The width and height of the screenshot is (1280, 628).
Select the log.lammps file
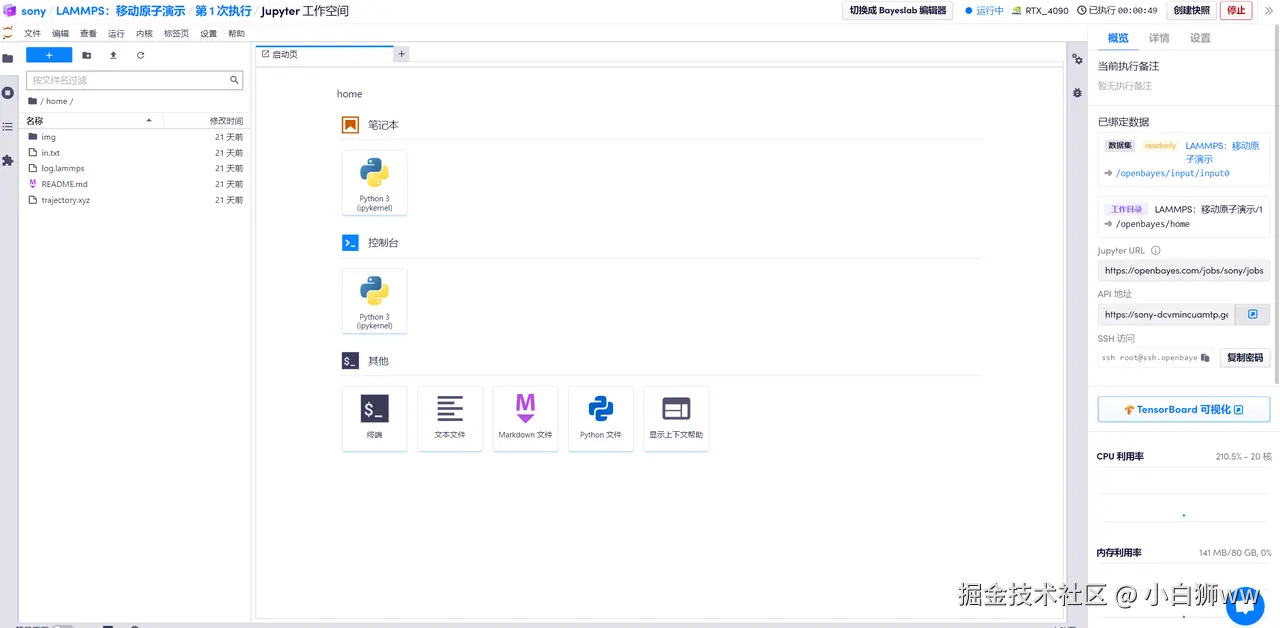(x=134, y=168)
